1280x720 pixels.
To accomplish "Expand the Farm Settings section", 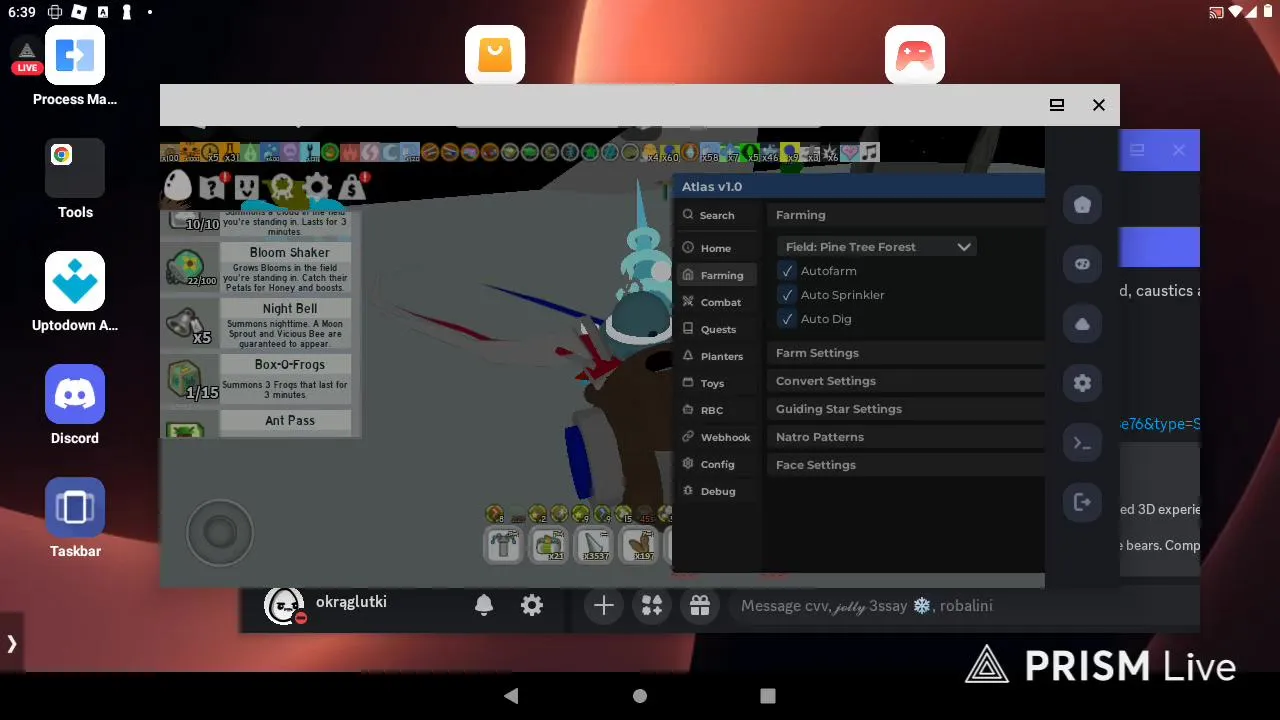I will point(905,353).
